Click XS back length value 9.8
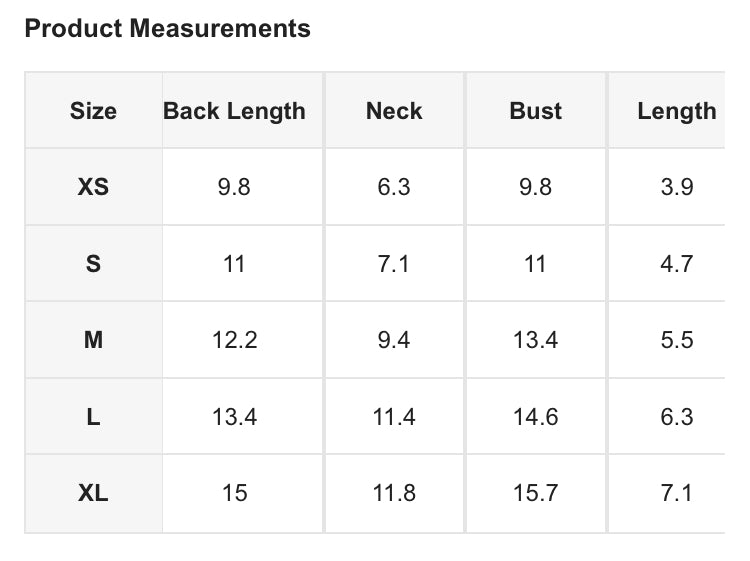Viewport: 750px width, 561px height. (234, 187)
